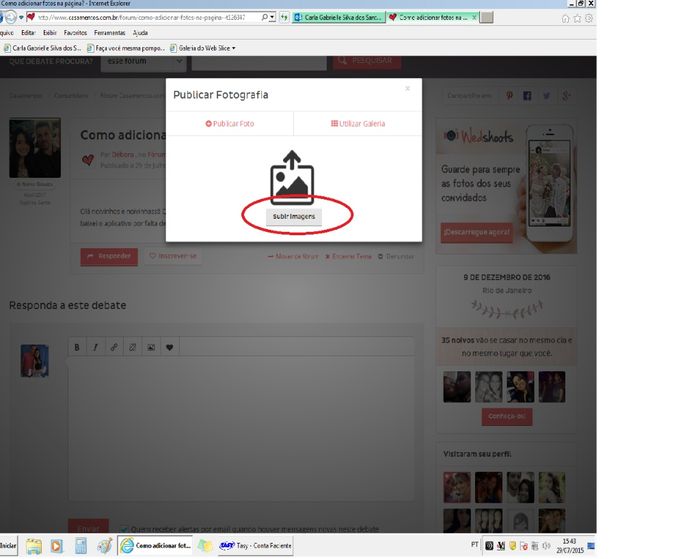Open the browser Home icon
Screen dimensions: 700x559
565,18
